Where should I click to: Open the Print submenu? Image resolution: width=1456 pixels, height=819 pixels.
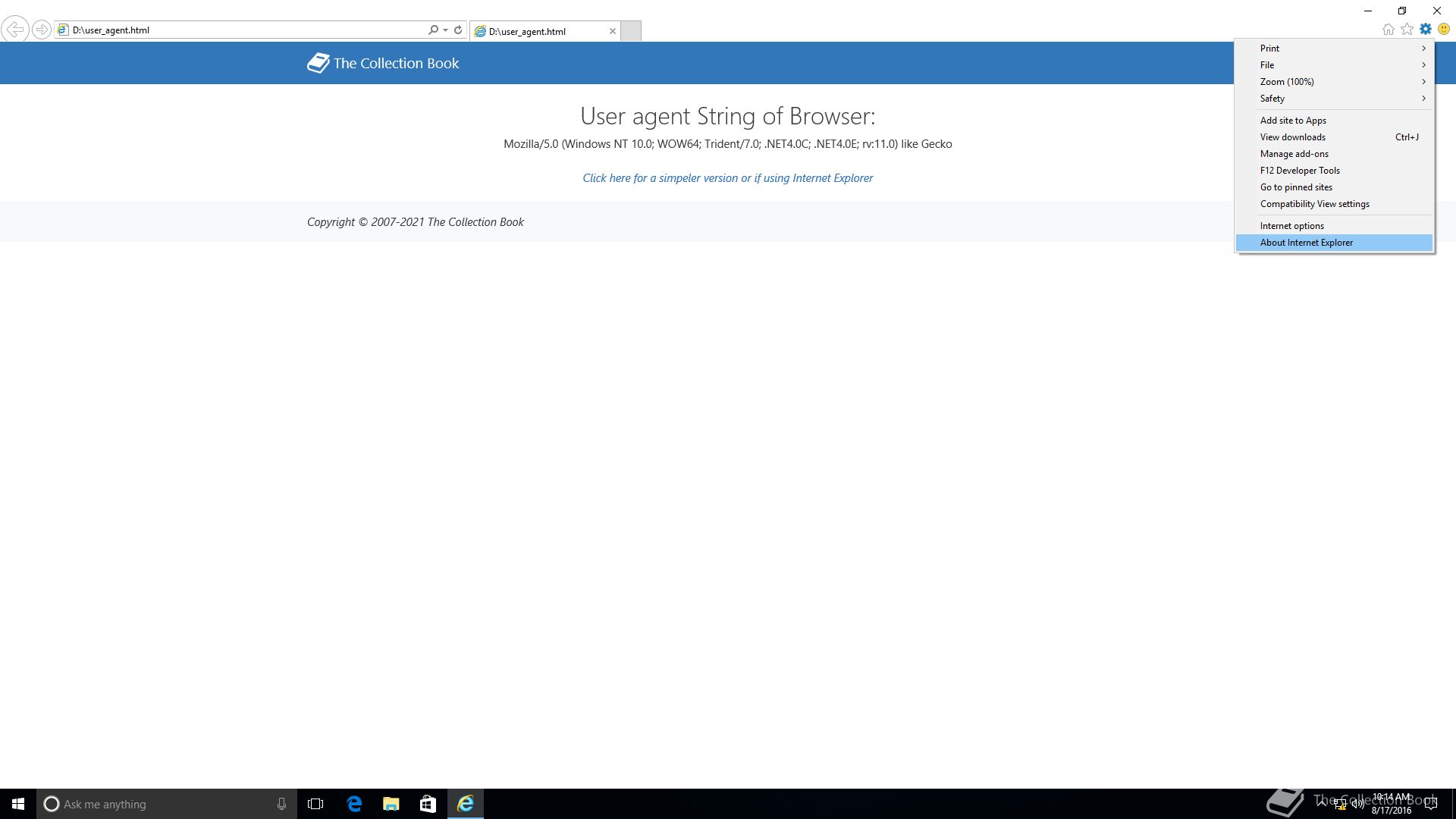[1335, 49]
